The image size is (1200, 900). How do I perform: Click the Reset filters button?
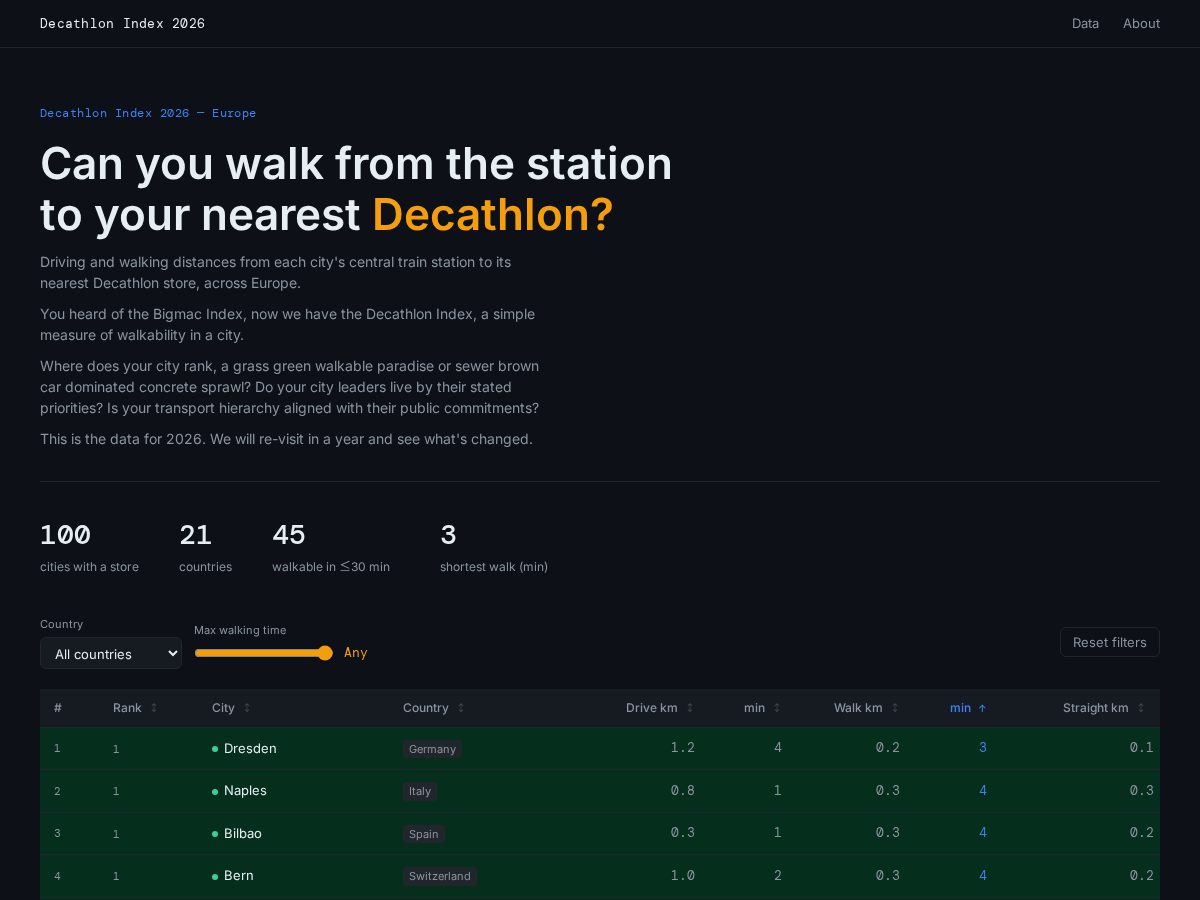(x=1110, y=642)
